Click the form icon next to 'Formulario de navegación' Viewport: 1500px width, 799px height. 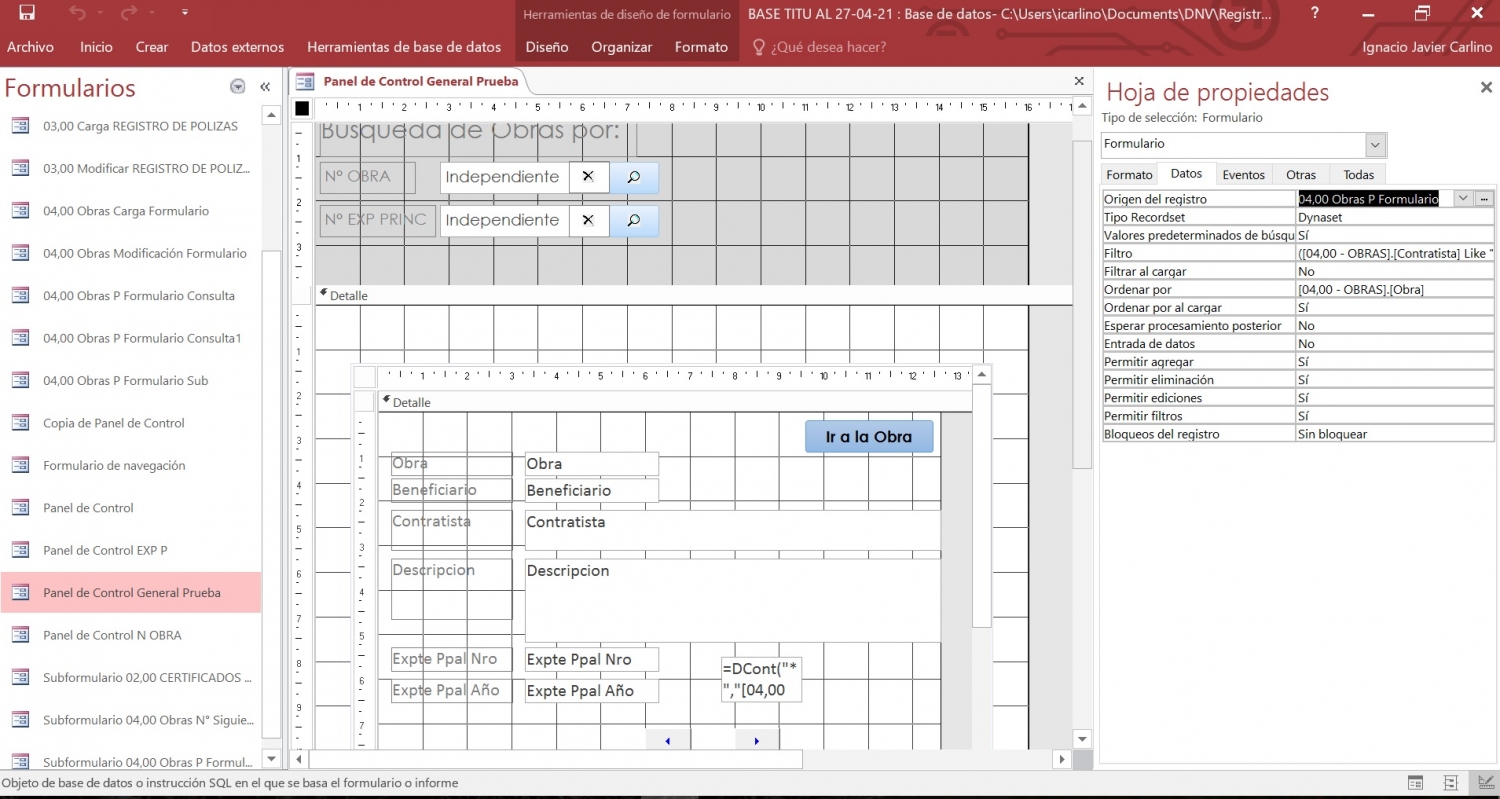[x=20, y=465]
